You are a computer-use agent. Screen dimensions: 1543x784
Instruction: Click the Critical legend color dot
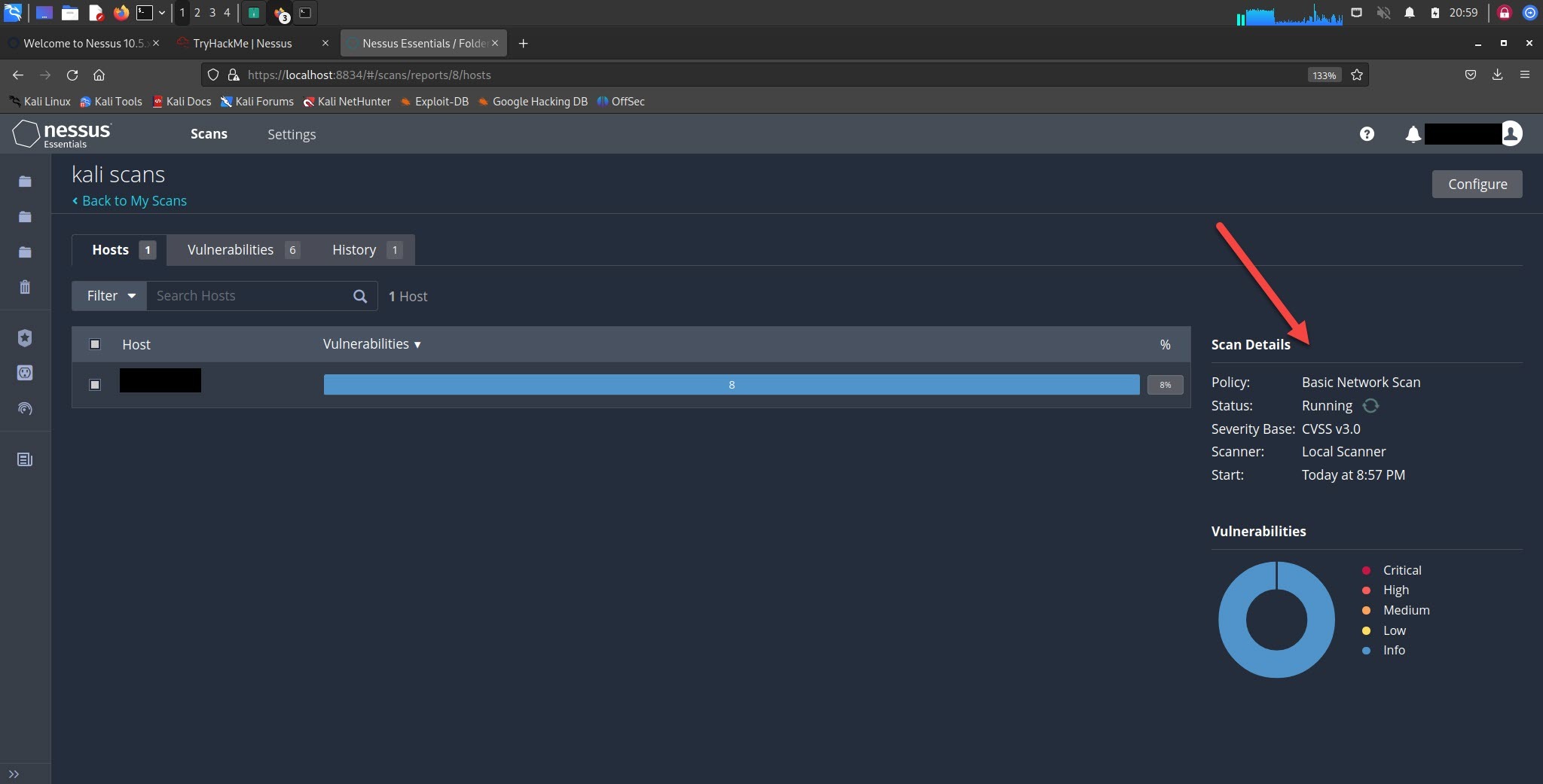pyautogui.click(x=1366, y=570)
